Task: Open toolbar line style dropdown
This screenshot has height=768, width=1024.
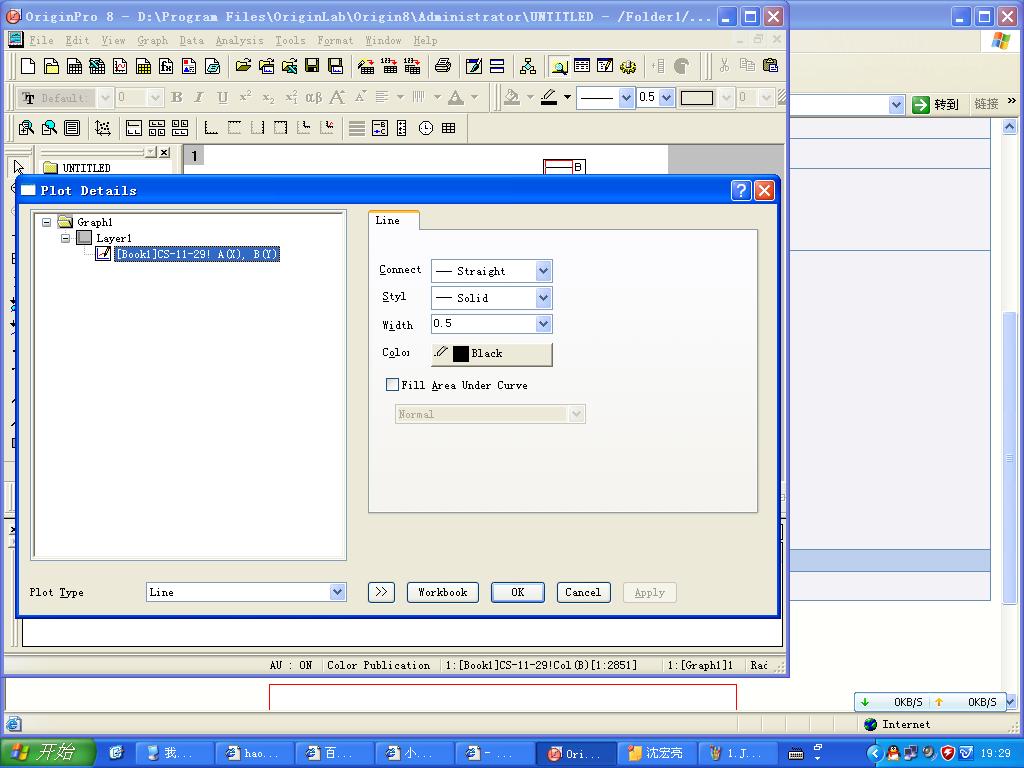Action: point(626,98)
